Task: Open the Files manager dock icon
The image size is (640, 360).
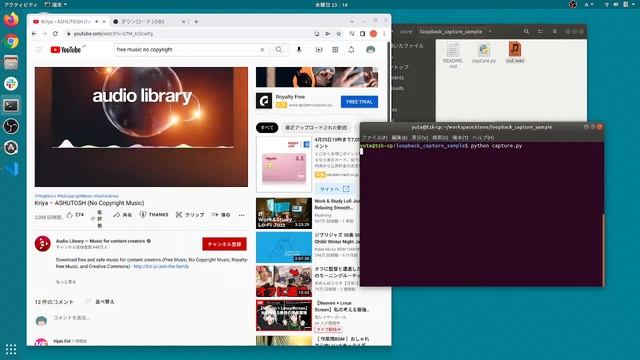Action: pos(11,62)
